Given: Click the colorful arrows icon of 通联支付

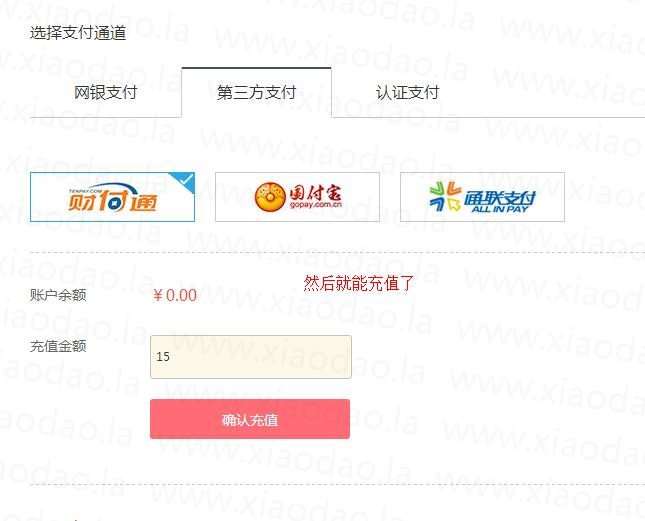Looking at the screenshot, I should [445, 197].
